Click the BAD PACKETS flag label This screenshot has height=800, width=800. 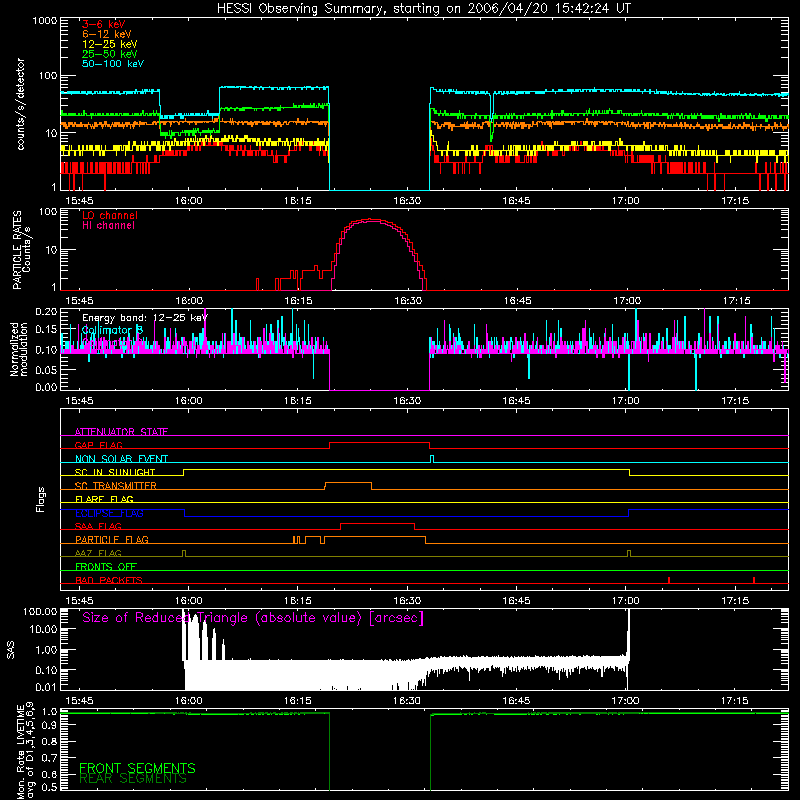109,580
